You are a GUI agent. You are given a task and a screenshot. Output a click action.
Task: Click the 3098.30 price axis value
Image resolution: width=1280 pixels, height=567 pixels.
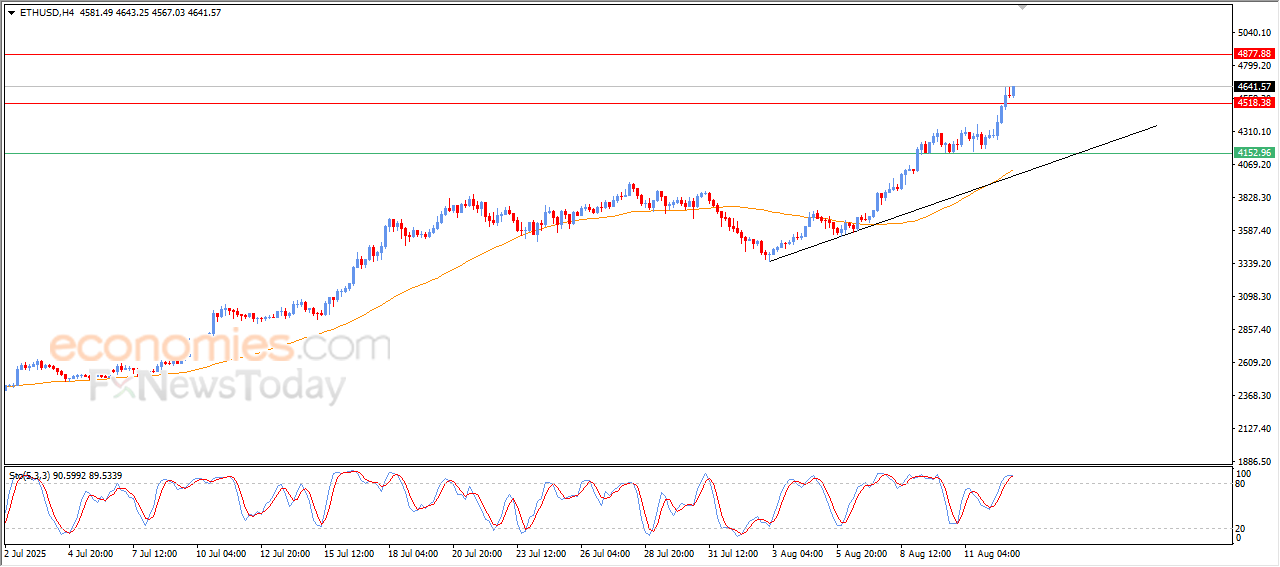(1254, 297)
